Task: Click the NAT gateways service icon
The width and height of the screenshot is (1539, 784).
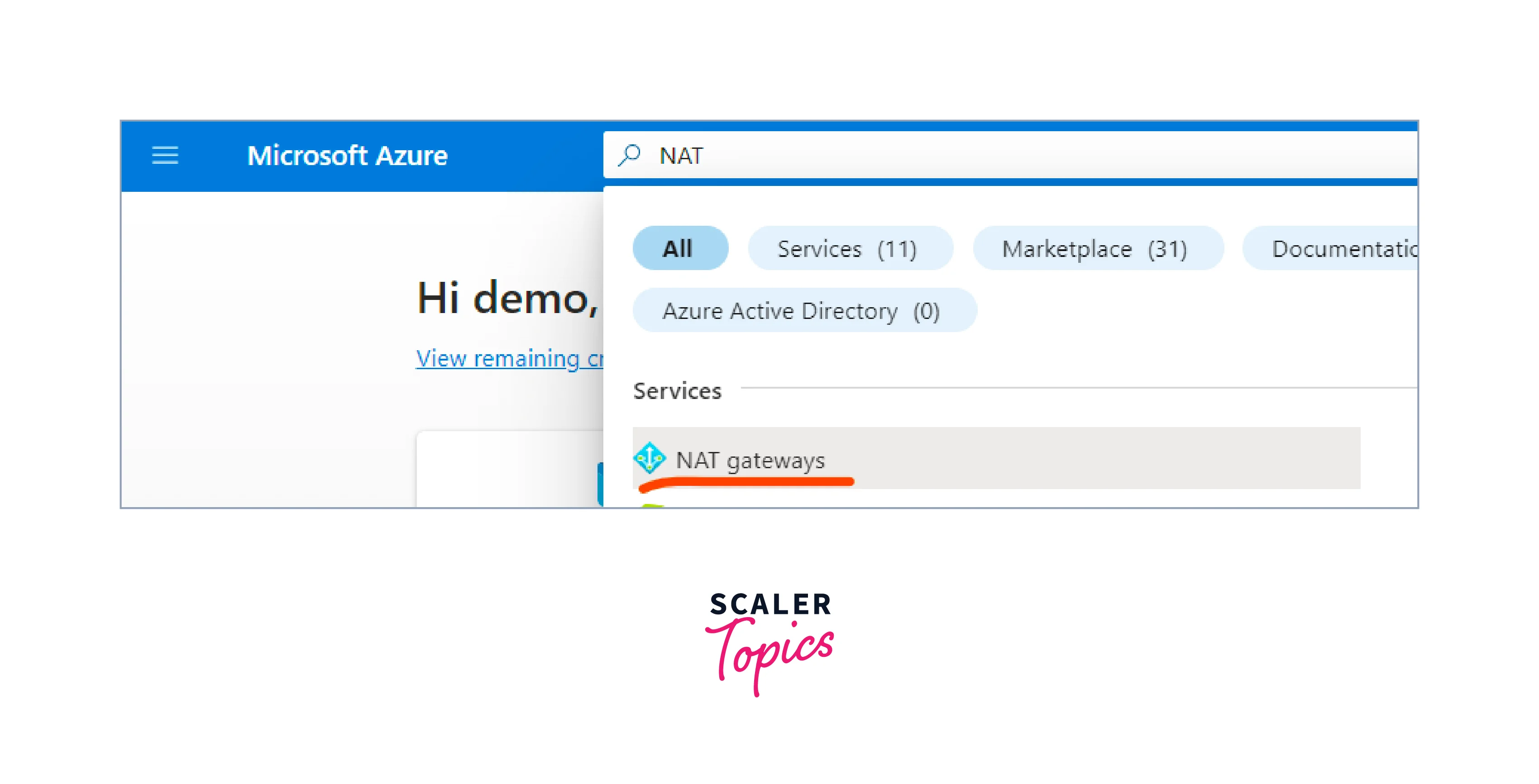Action: (x=650, y=458)
